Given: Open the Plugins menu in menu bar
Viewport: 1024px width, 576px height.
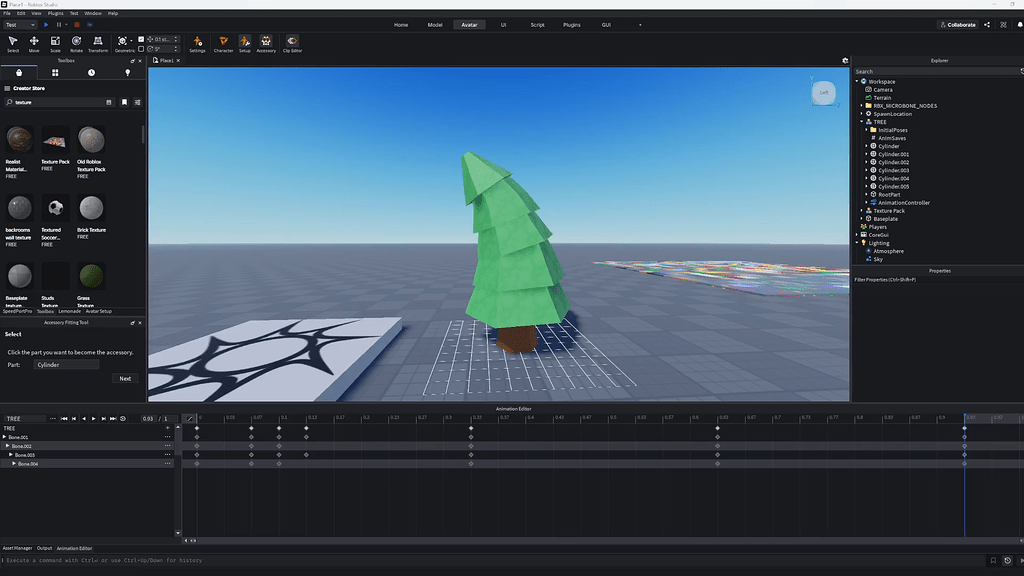Looking at the screenshot, I should tap(56, 13).
